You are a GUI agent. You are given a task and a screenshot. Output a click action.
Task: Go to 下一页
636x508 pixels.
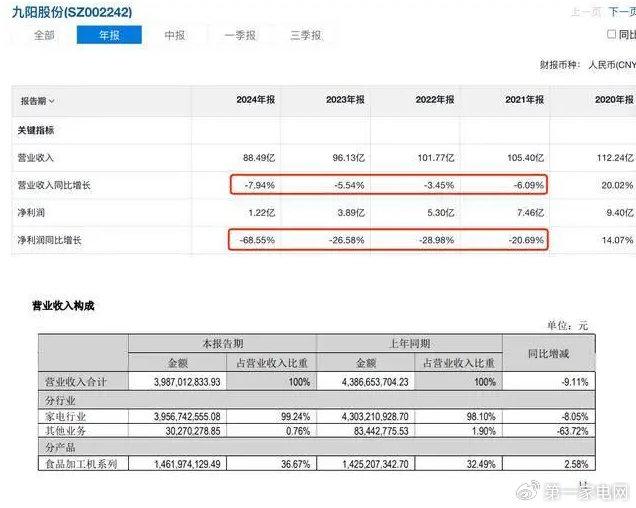click(x=622, y=12)
